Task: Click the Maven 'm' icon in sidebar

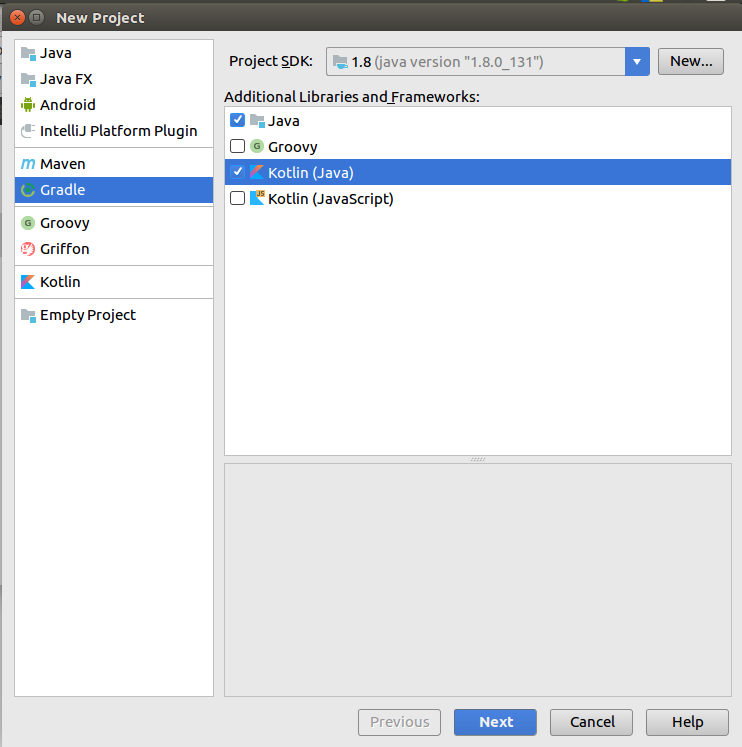Action: (28, 164)
